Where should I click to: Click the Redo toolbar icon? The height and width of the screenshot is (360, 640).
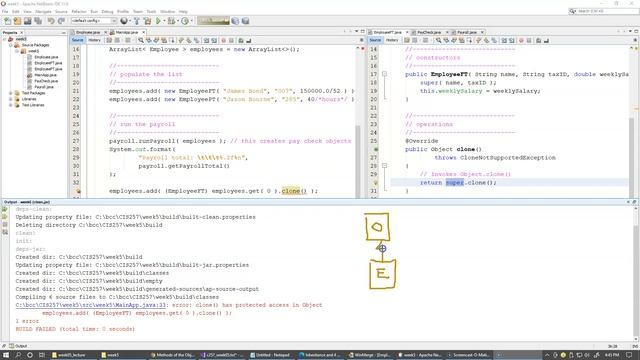pyautogui.click(x=61, y=21)
